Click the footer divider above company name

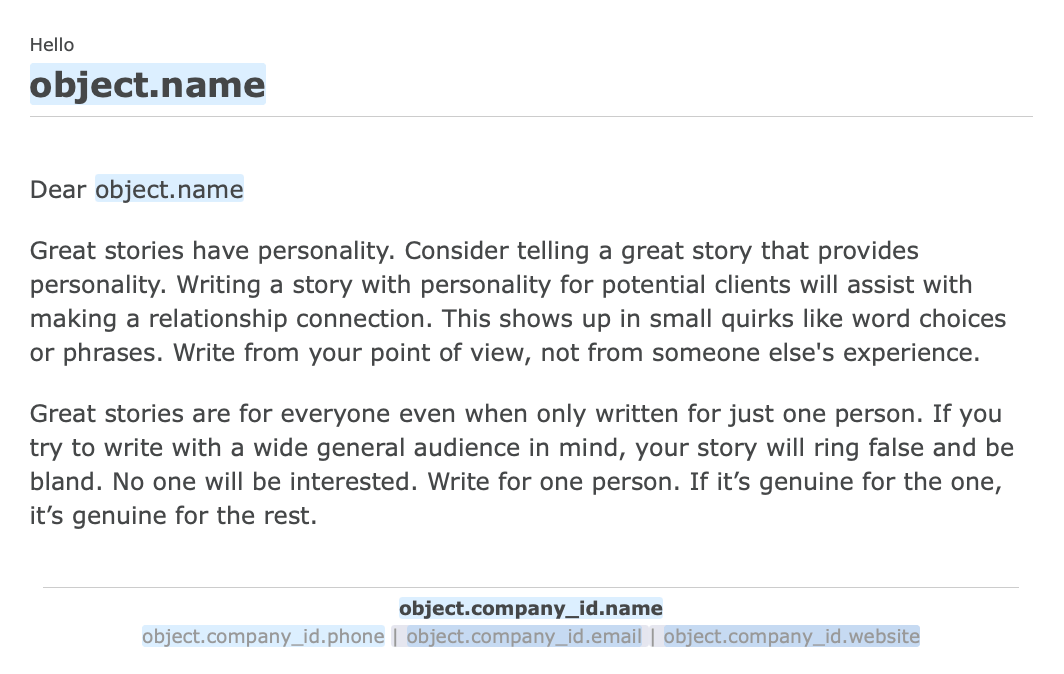pyautogui.click(x=531, y=587)
